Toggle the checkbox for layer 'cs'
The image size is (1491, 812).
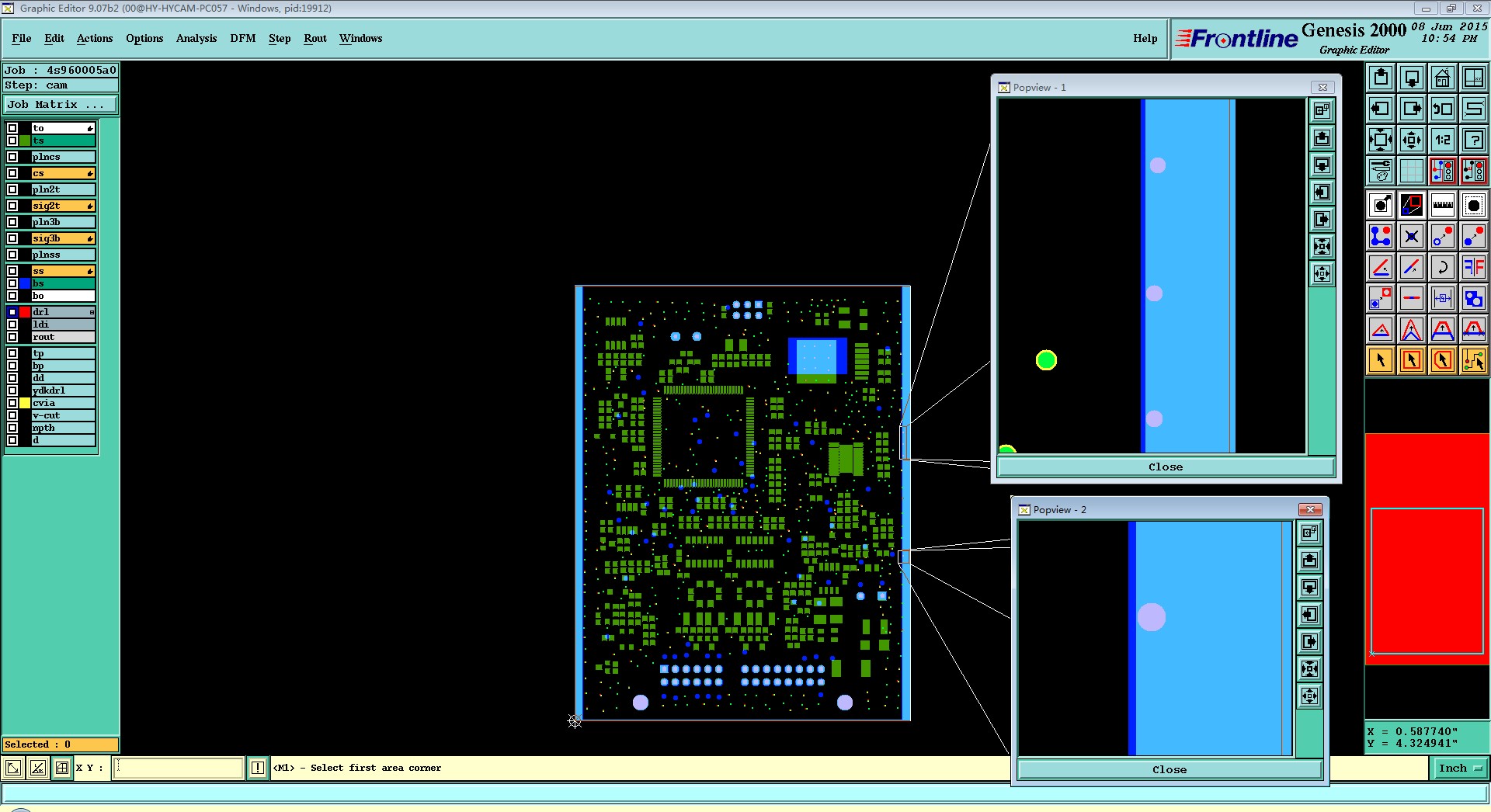12,173
